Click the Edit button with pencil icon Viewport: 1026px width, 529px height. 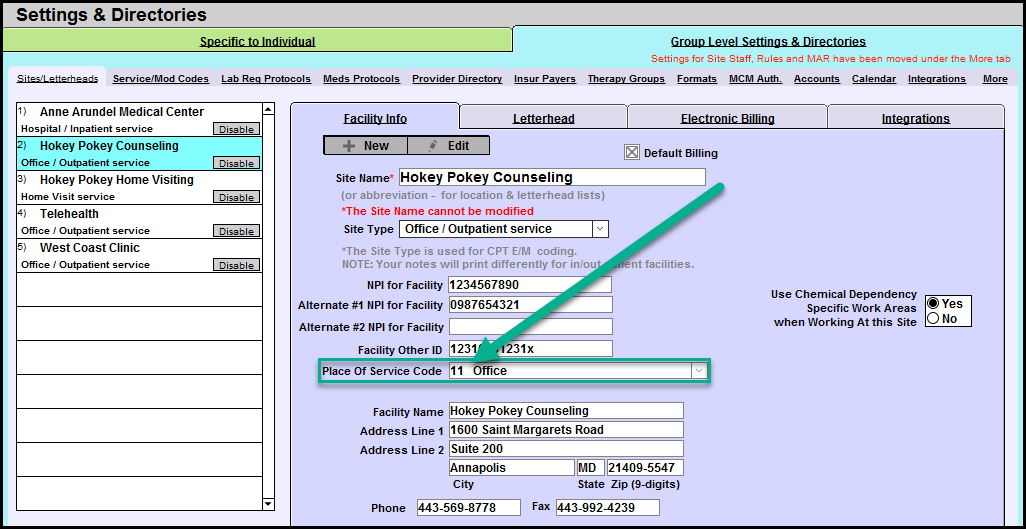coord(448,146)
